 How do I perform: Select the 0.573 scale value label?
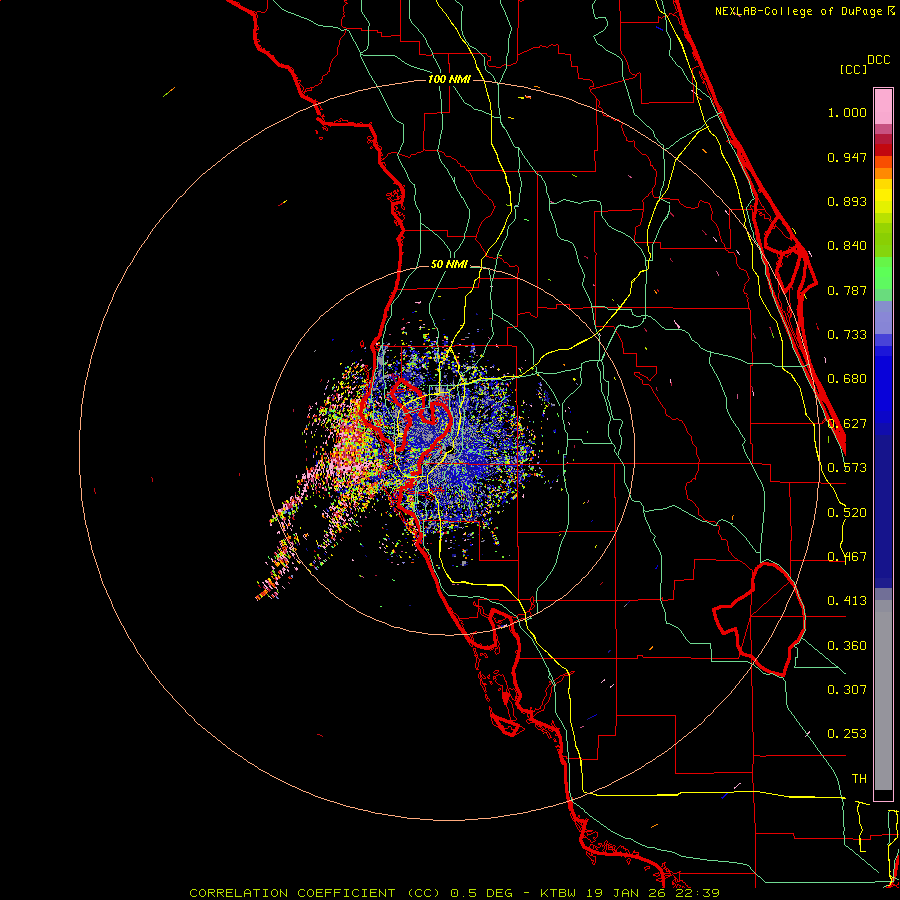click(847, 468)
